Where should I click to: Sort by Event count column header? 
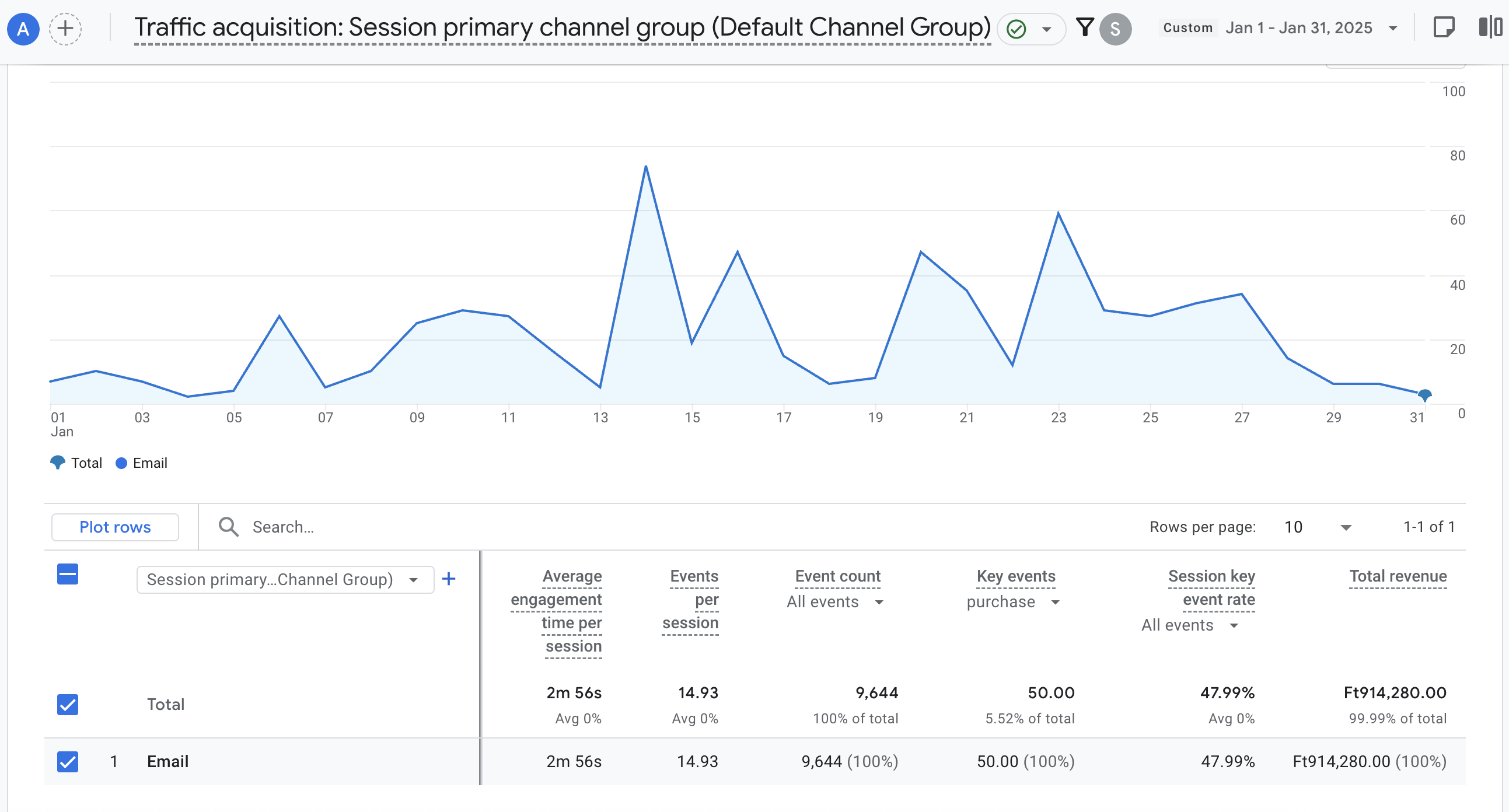[x=837, y=576]
